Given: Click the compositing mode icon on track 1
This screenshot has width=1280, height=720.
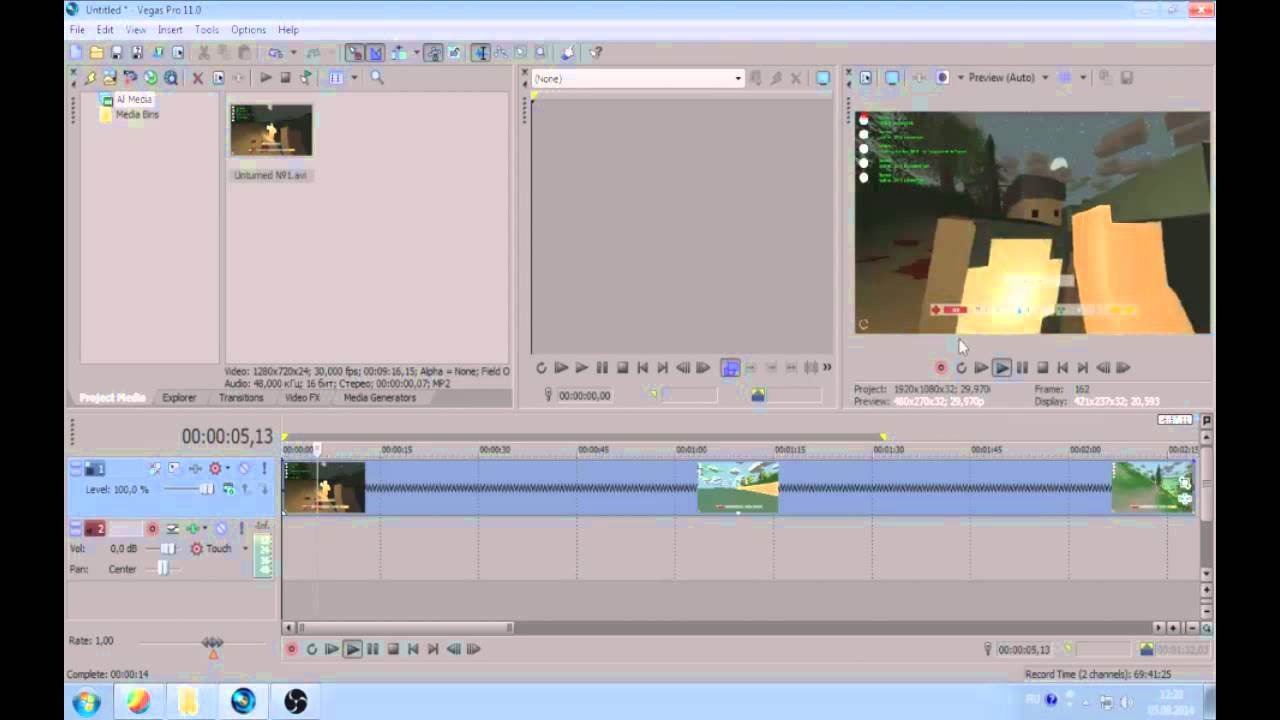Looking at the screenshot, I should [x=228, y=488].
